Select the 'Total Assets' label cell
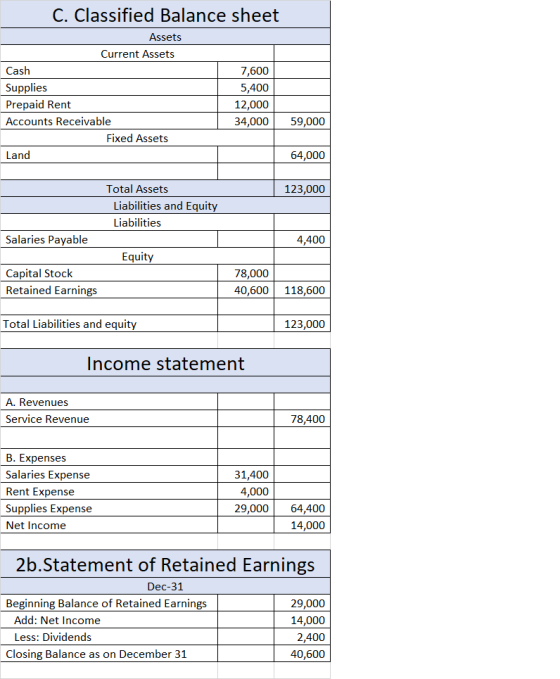This screenshot has width=560, height=679. 137,189
